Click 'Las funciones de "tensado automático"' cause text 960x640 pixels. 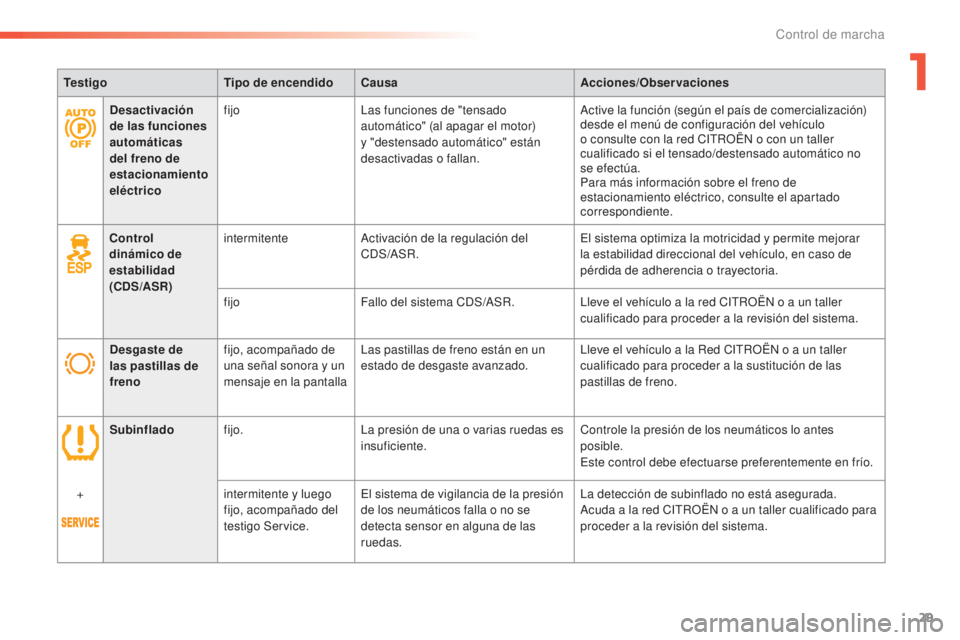[x=451, y=134]
